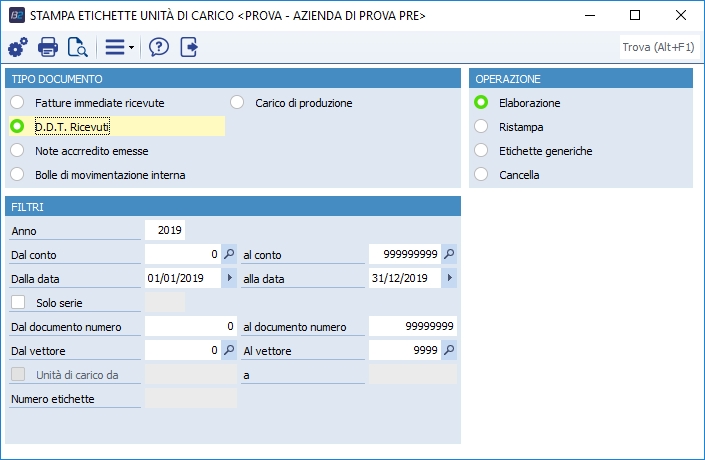705x460 pixels.
Task: Expand the hamburger menu dropdown in toolbar
Action: point(119,47)
